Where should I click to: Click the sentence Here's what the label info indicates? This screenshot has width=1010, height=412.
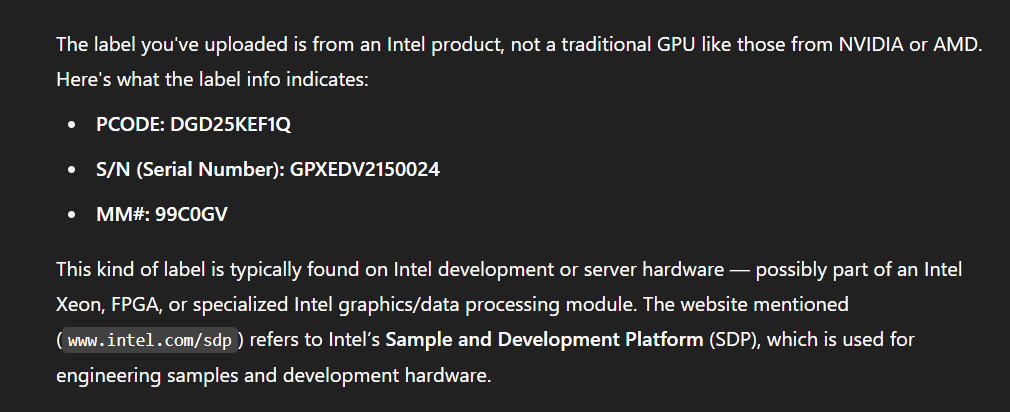[213, 80]
